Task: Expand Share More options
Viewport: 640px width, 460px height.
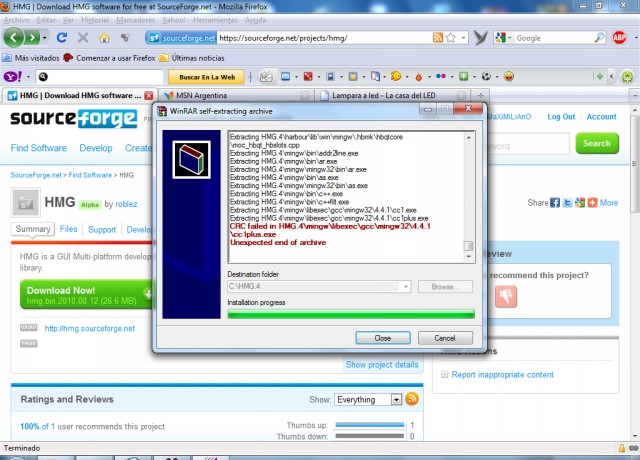Action: pos(609,203)
